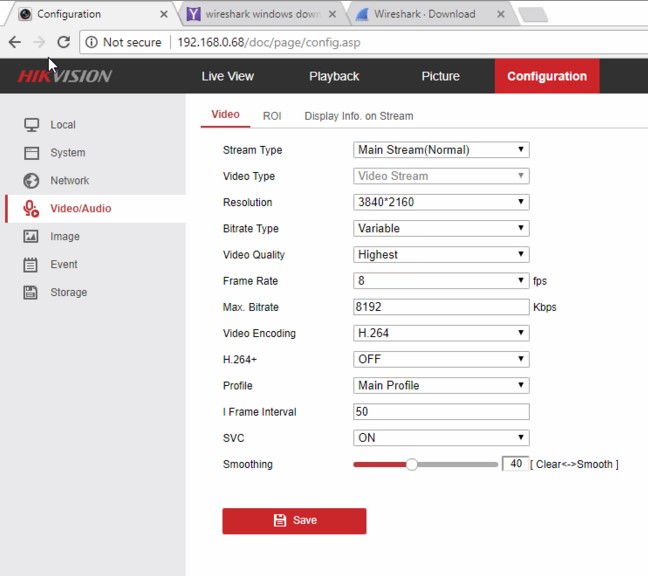Click the Local monitor icon in sidebar
Image resolution: width=648 pixels, height=576 pixels.
click(x=31, y=125)
